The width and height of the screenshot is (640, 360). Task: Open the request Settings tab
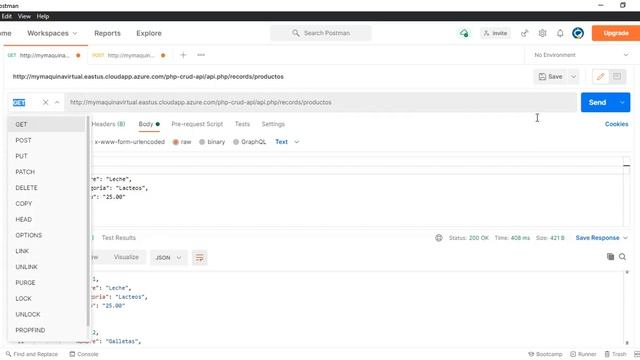(273, 124)
